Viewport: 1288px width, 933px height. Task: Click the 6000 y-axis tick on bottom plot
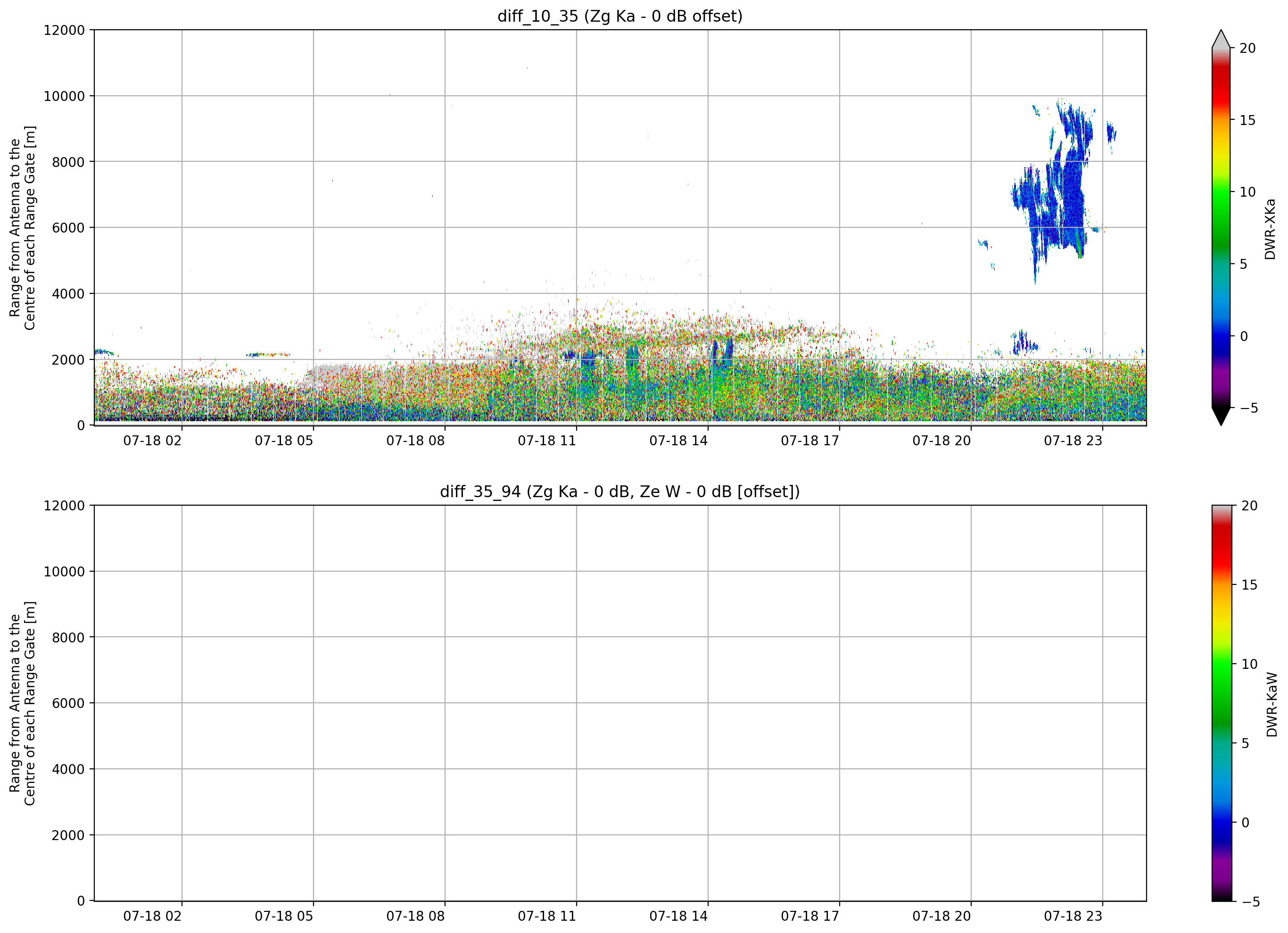point(68,703)
